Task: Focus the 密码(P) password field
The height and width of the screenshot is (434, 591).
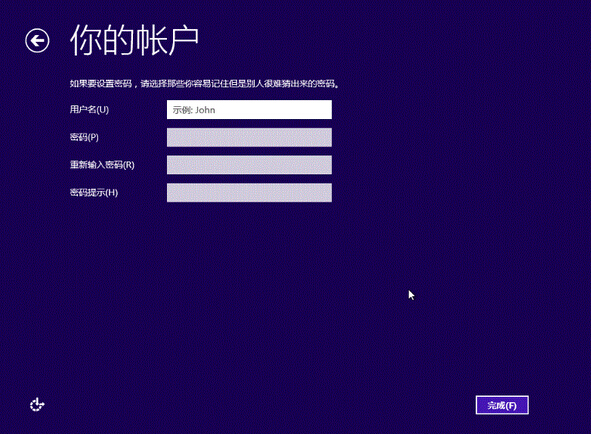Action: pyautogui.click(x=249, y=137)
